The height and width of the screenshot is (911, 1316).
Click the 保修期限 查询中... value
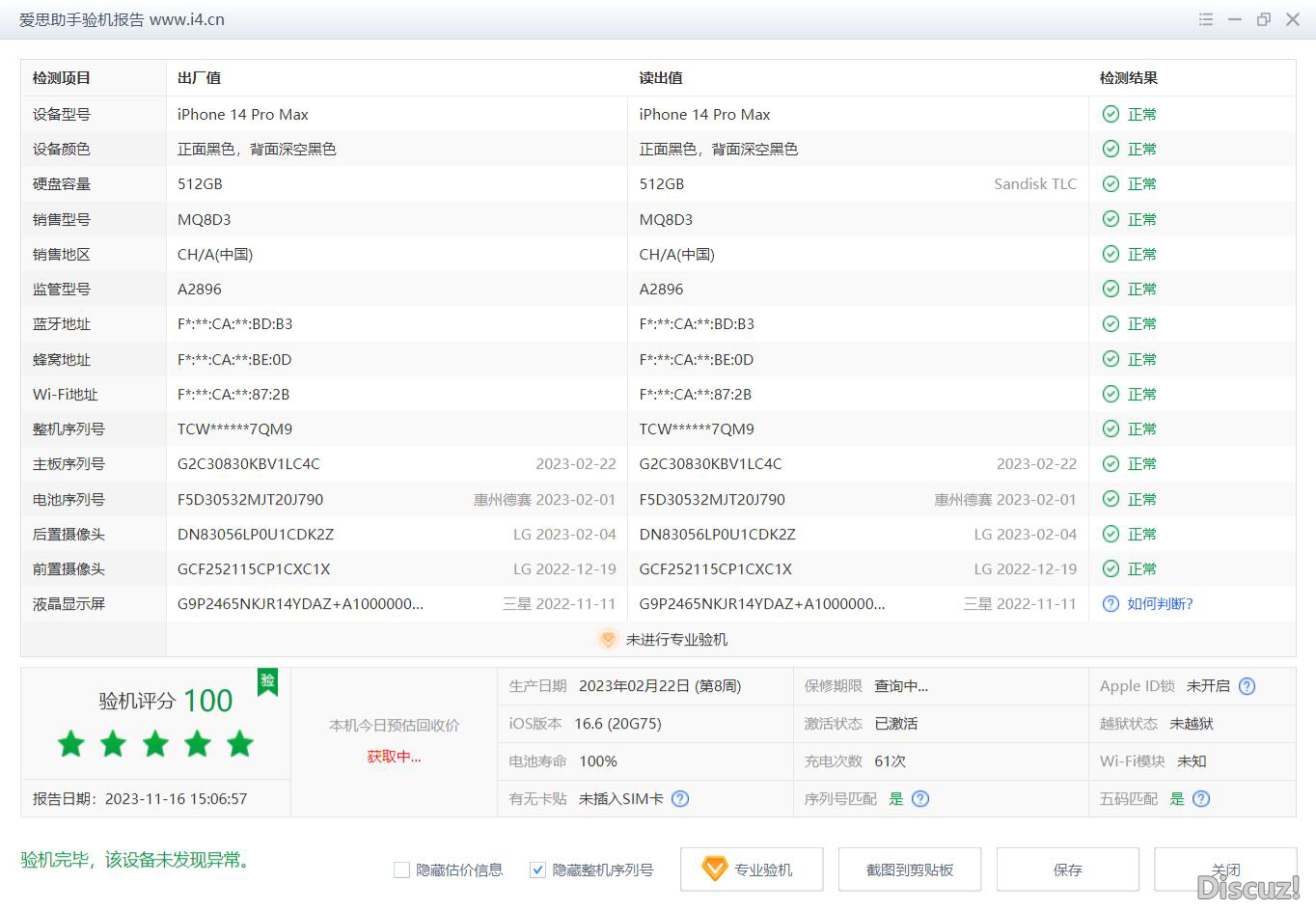901,686
